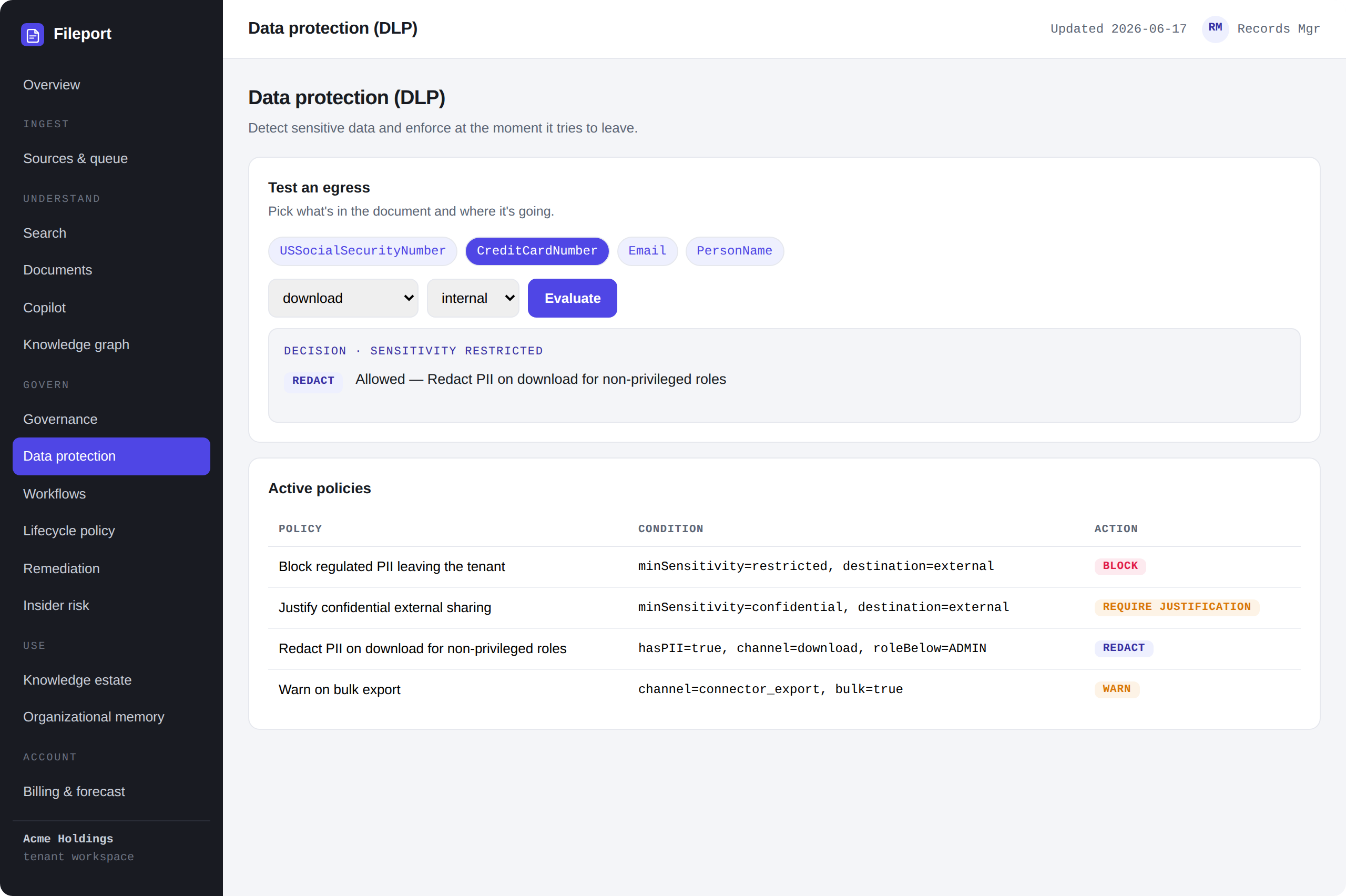
Task: Open Knowledge graph page
Action: click(111, 345)
